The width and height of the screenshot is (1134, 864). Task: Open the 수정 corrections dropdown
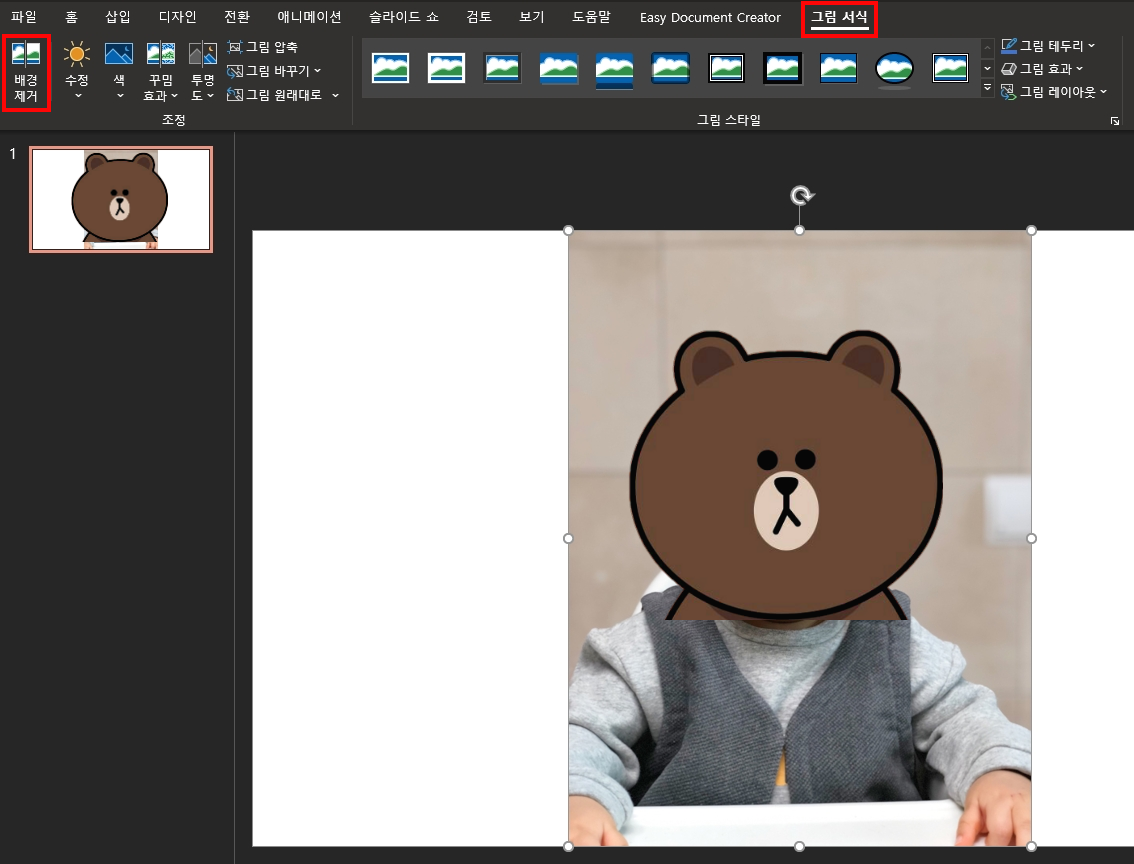tap(77, 72)
